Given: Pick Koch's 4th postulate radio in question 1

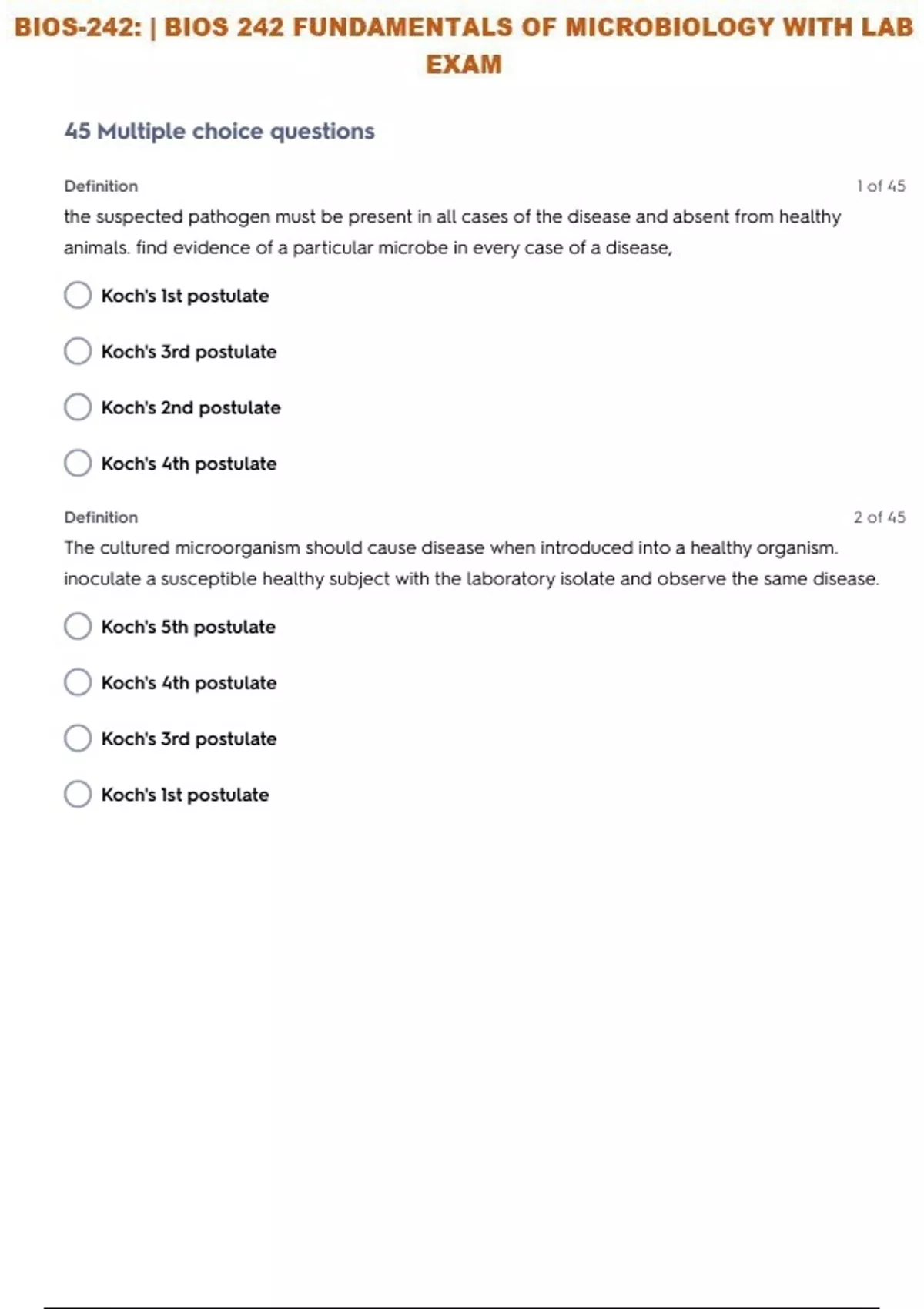Looking at the screenshot, I should pos(78,464).
